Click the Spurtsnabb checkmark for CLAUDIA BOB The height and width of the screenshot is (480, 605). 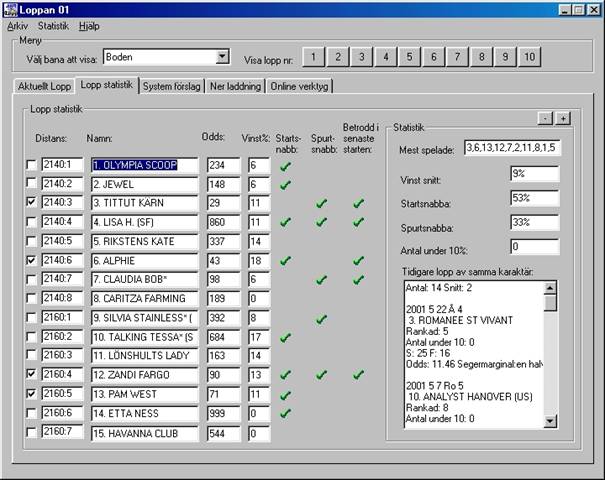point(321,280)
